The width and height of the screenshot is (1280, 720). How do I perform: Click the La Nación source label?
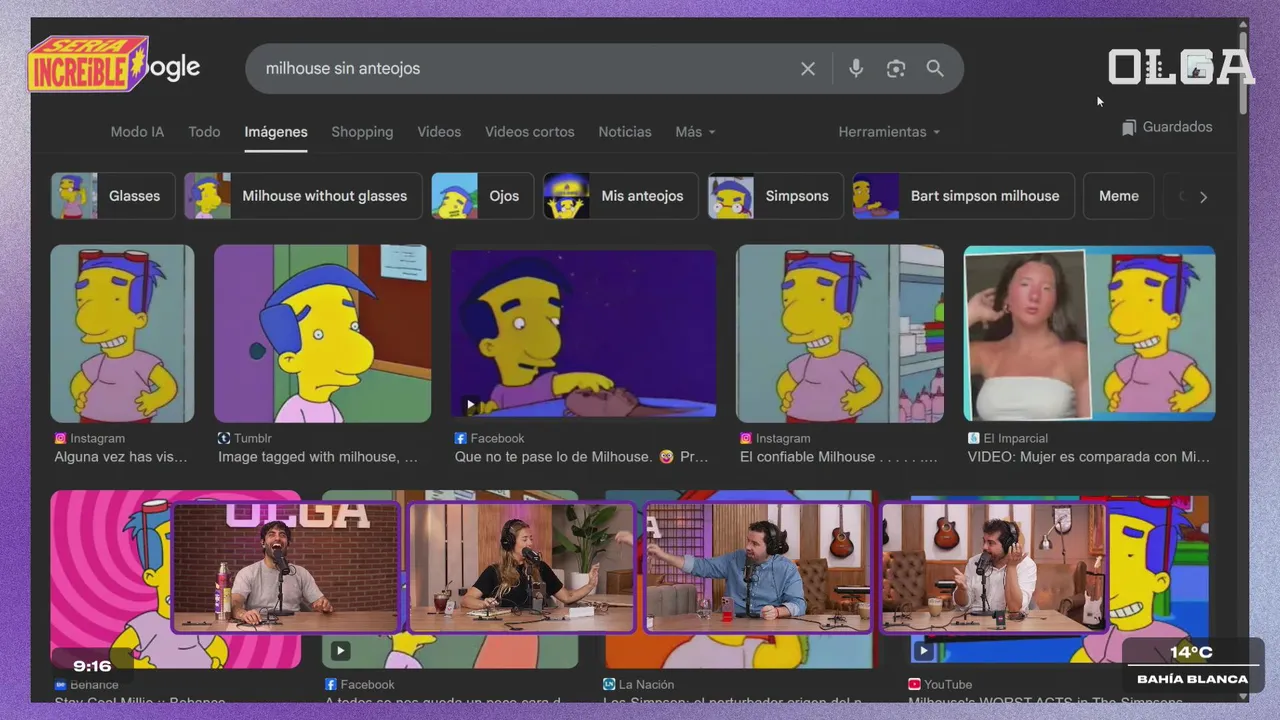pos(646,685)
